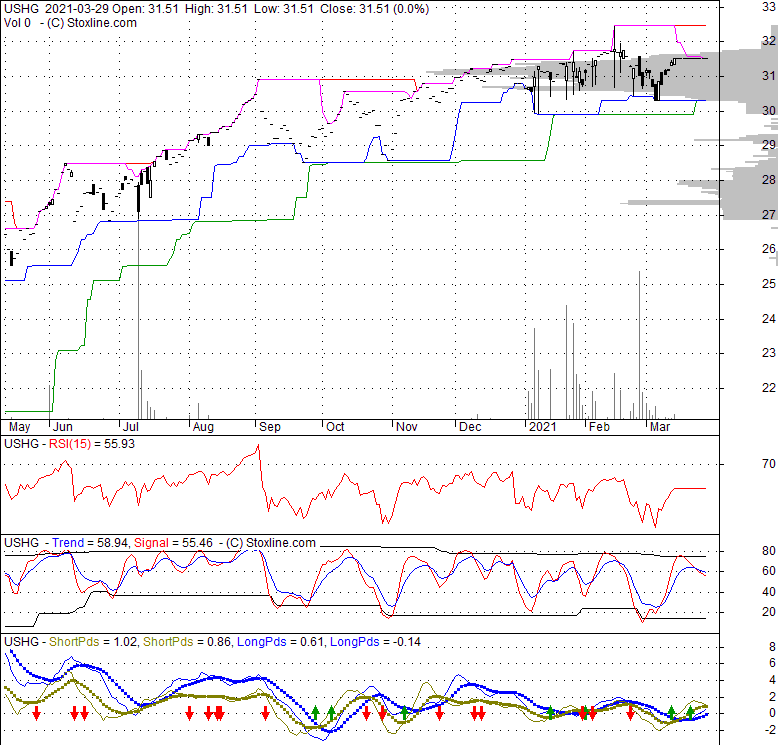
Task: Click the 'High: 31.51' value in header
Action: click(216, 9)
